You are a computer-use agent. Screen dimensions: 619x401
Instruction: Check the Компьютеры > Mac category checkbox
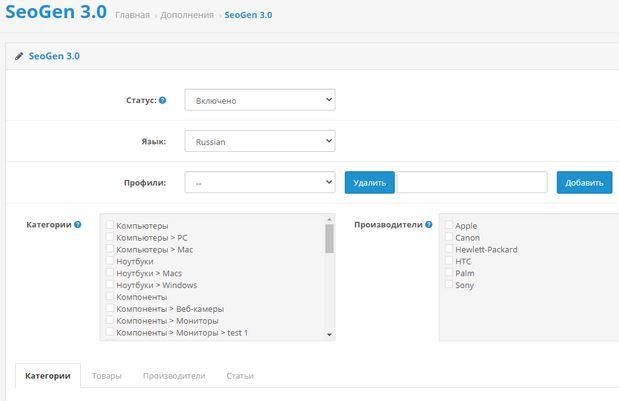110,250
